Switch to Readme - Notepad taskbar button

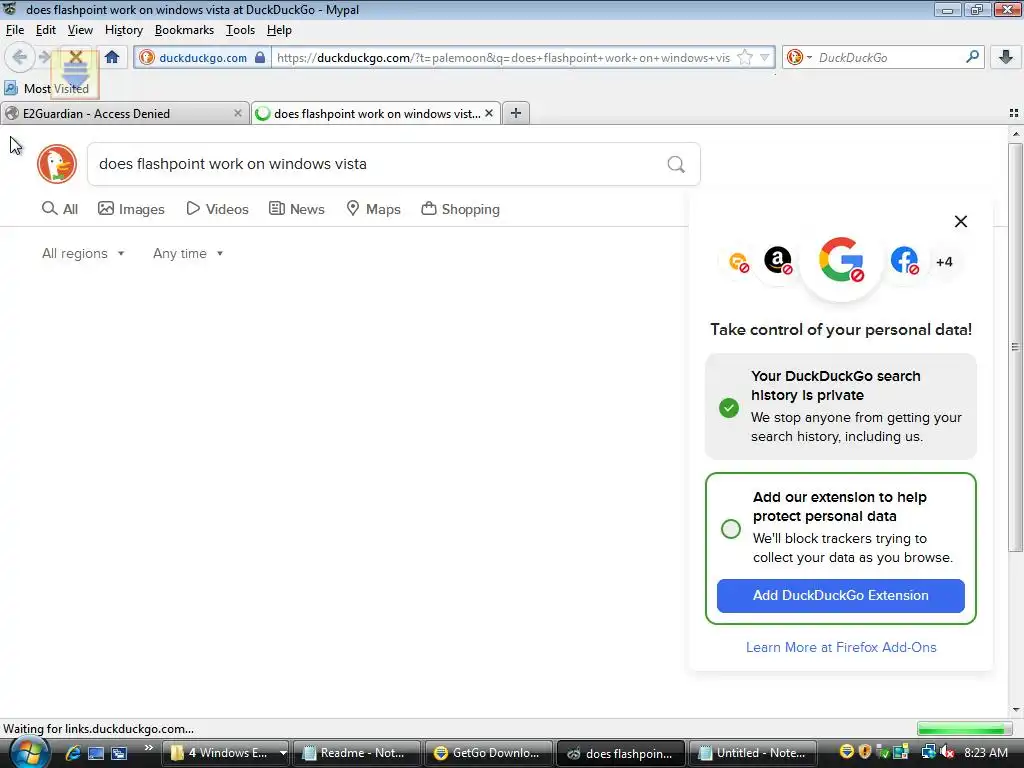coord(356,753)
